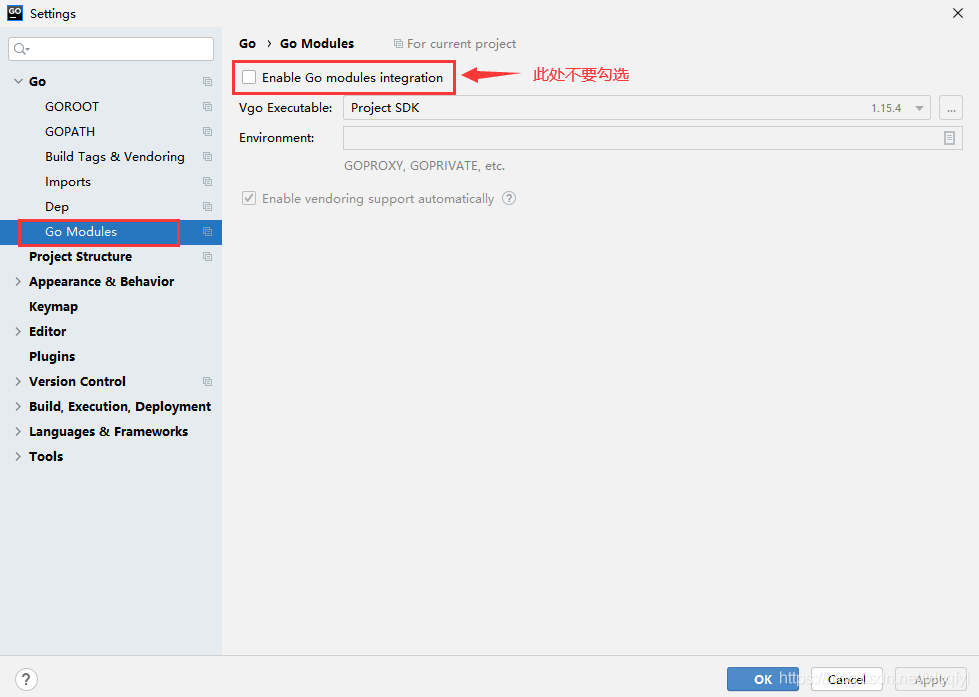The height and width of the screenshot is (697, 979).
Task: Select GOROOT in the settings tree
Action: (x=72, y=107)
